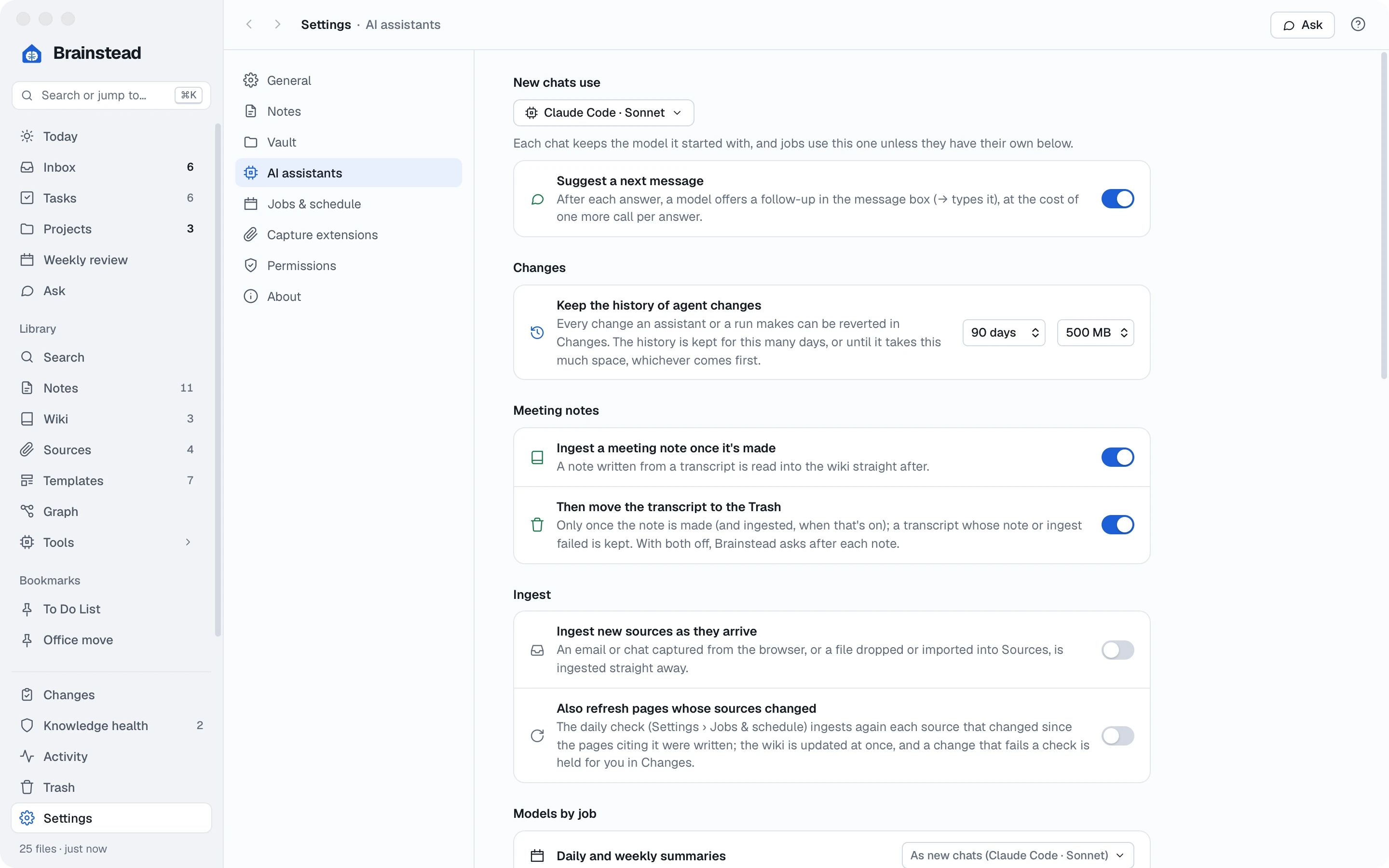The image size is (1389, 868).
Task: Open the Graph view
Action: tap(111, 512)
